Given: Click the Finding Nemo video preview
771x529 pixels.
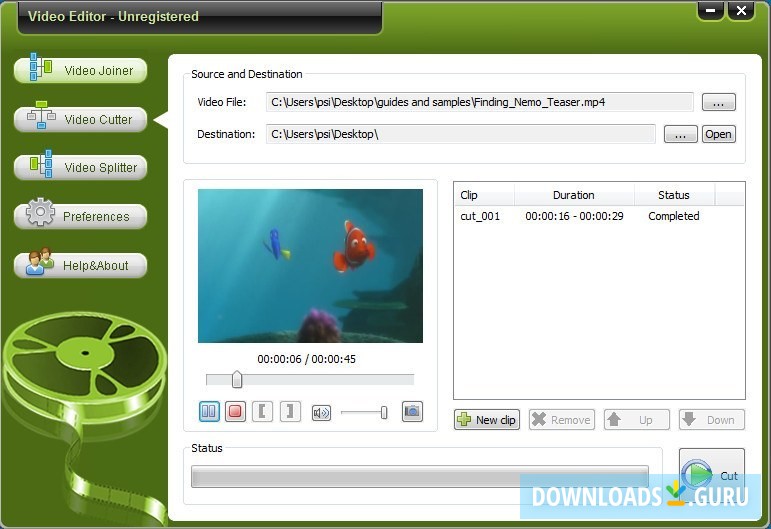Looking at the screenshot, I should tap(310, 266).
